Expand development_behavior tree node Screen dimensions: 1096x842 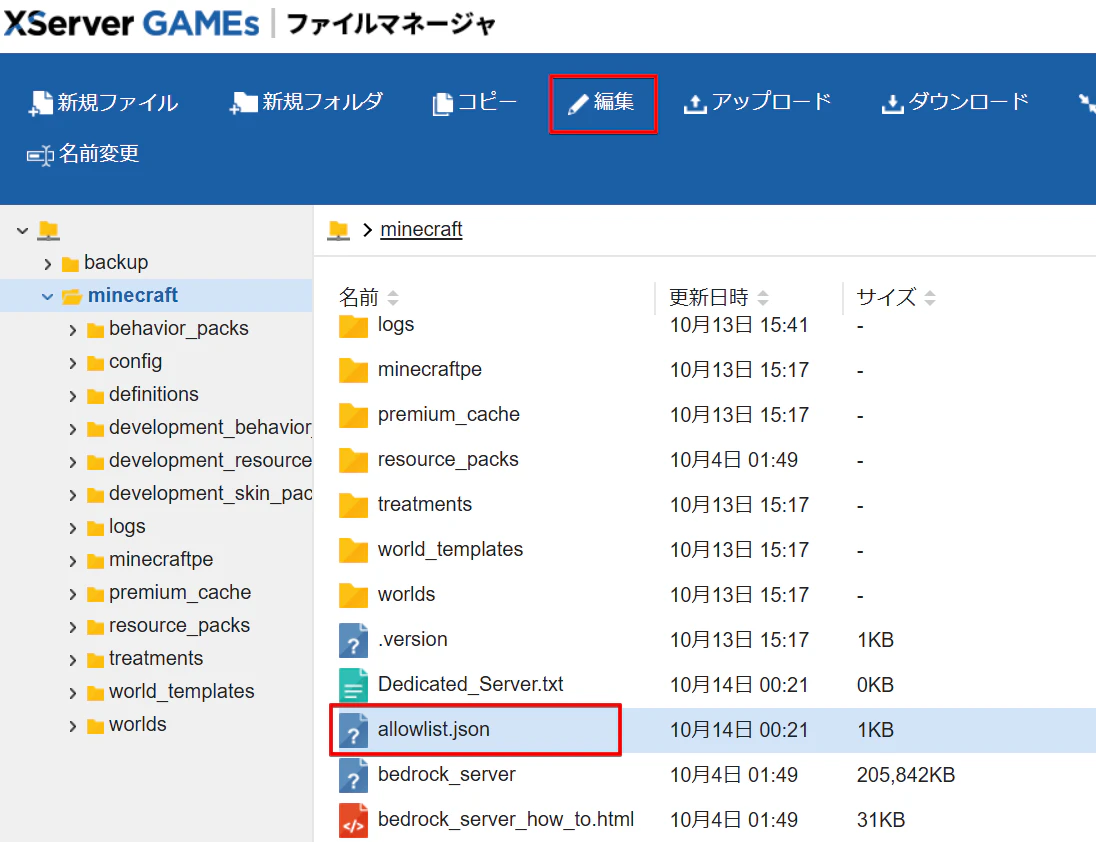pos(73,428)
